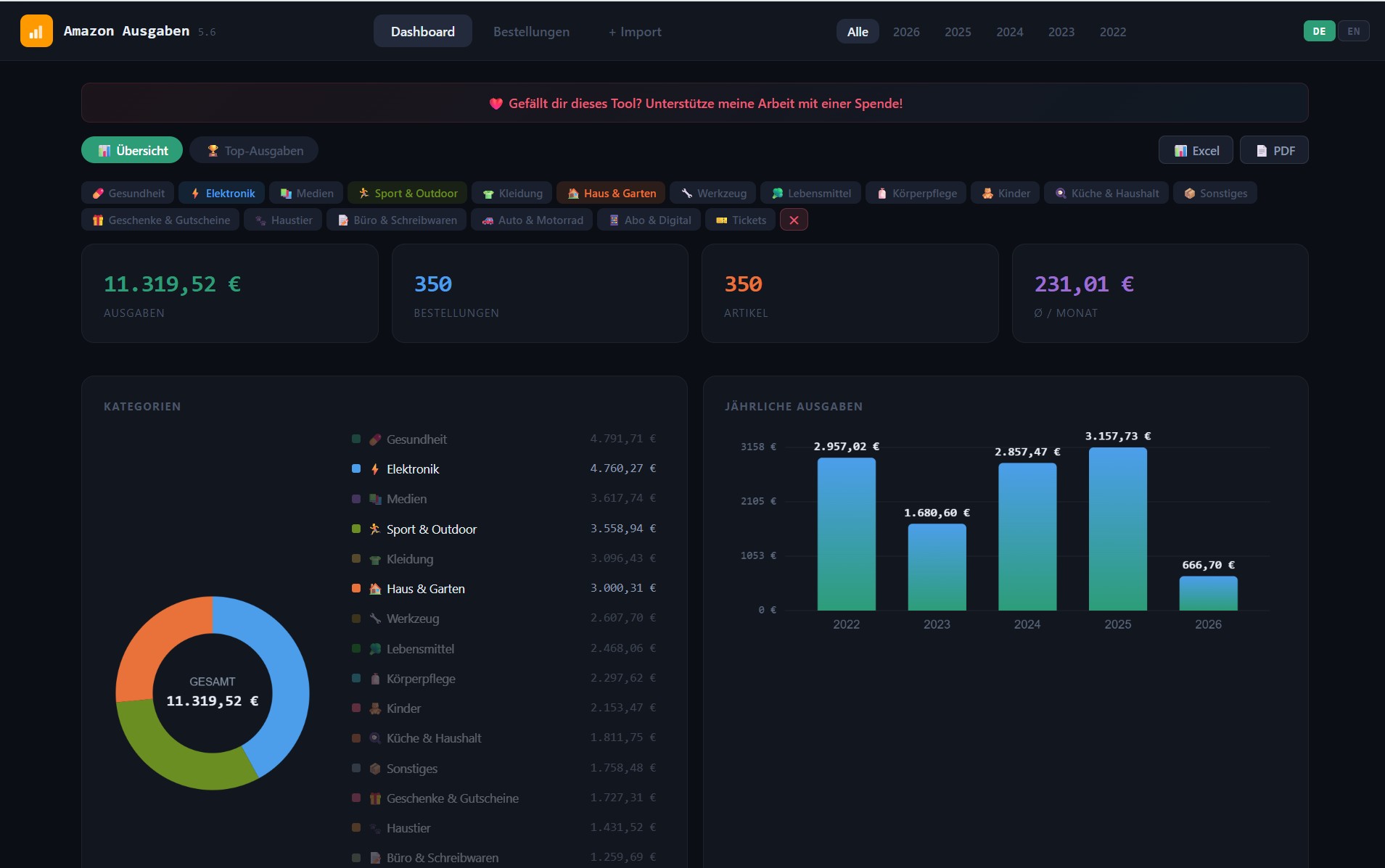Click the orange Amazon Ausgaben logo icon
Viewport: 1385px width, 868px height.
36,31
